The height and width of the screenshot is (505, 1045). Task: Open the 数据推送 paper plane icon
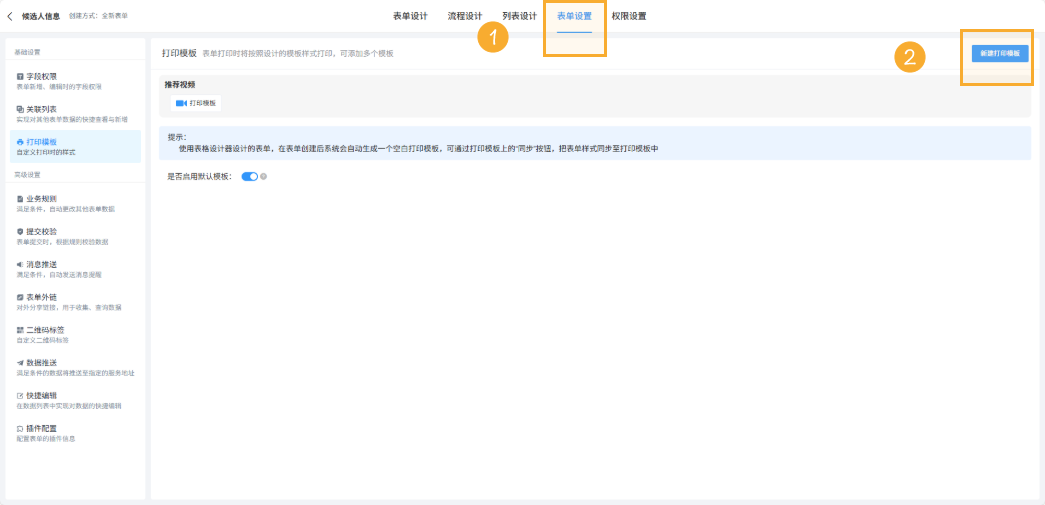[x=20, y=362]
